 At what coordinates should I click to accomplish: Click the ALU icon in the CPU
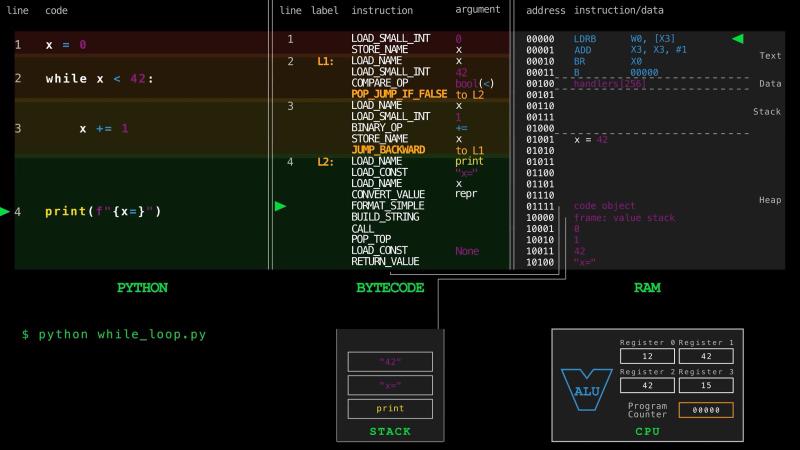[587, 390]
